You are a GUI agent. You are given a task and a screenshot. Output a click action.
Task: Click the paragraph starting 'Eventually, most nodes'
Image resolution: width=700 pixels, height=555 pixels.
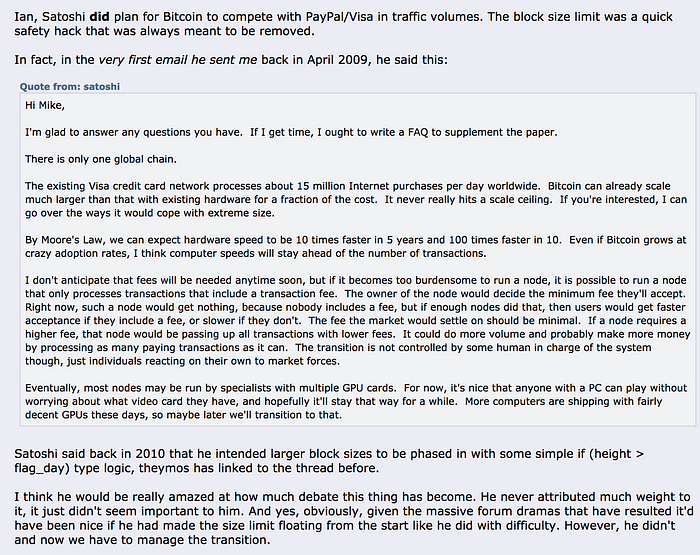356,401
